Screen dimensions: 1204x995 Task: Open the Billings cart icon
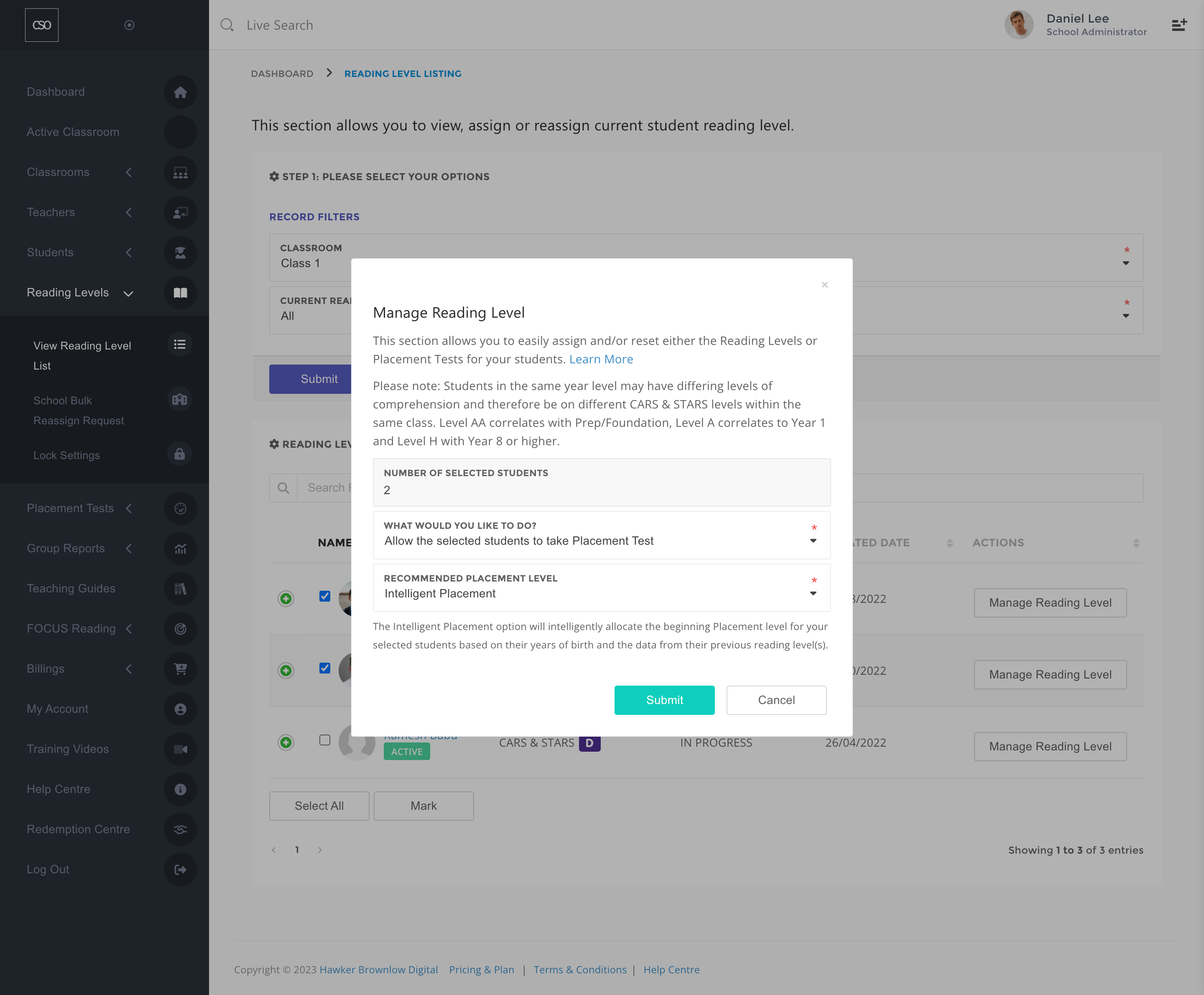181,669
